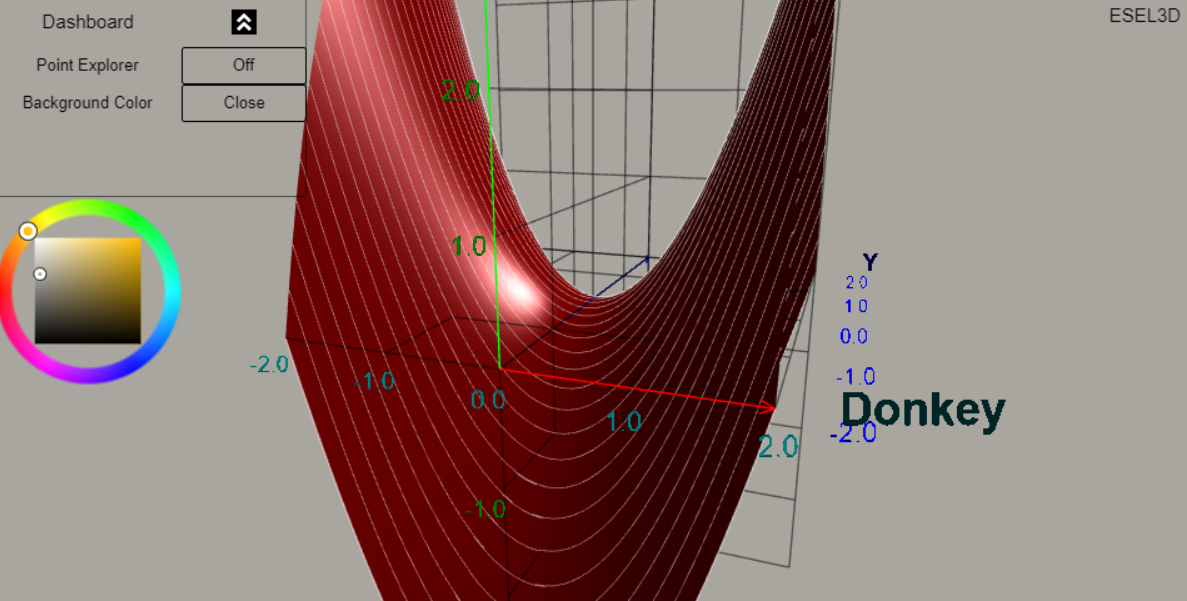1187x601 pixels.
Task: Click the cyan part of the hue ring
Action: click(x=172, y=291)
